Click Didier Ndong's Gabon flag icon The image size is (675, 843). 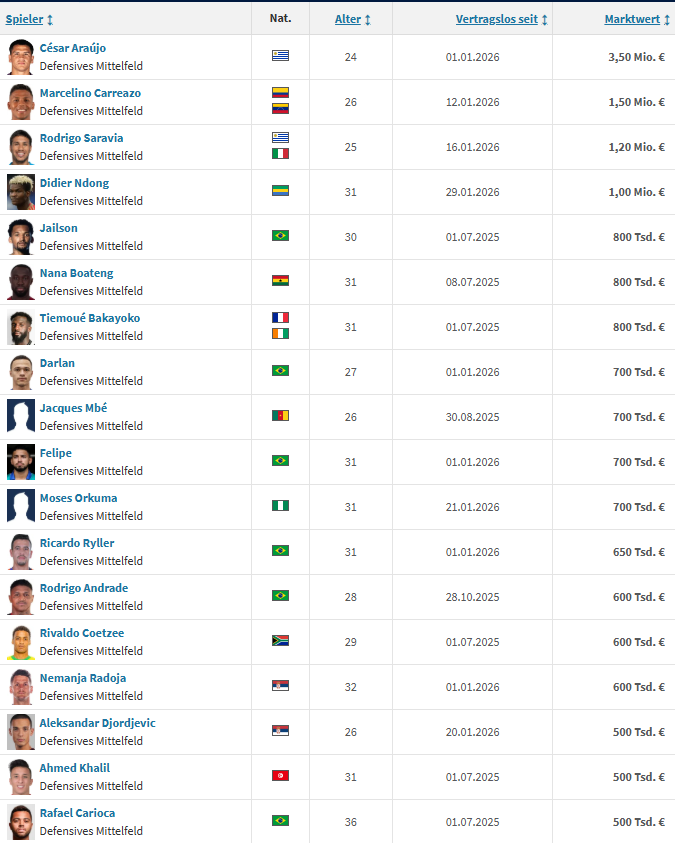pos(280,191)
